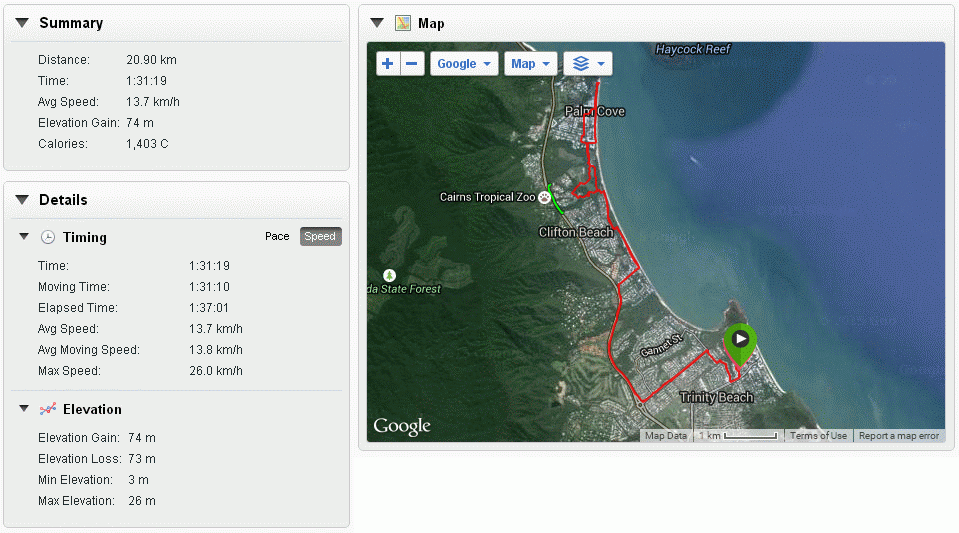
Task: Collapse the Details panel
Action: pos(22,200)
